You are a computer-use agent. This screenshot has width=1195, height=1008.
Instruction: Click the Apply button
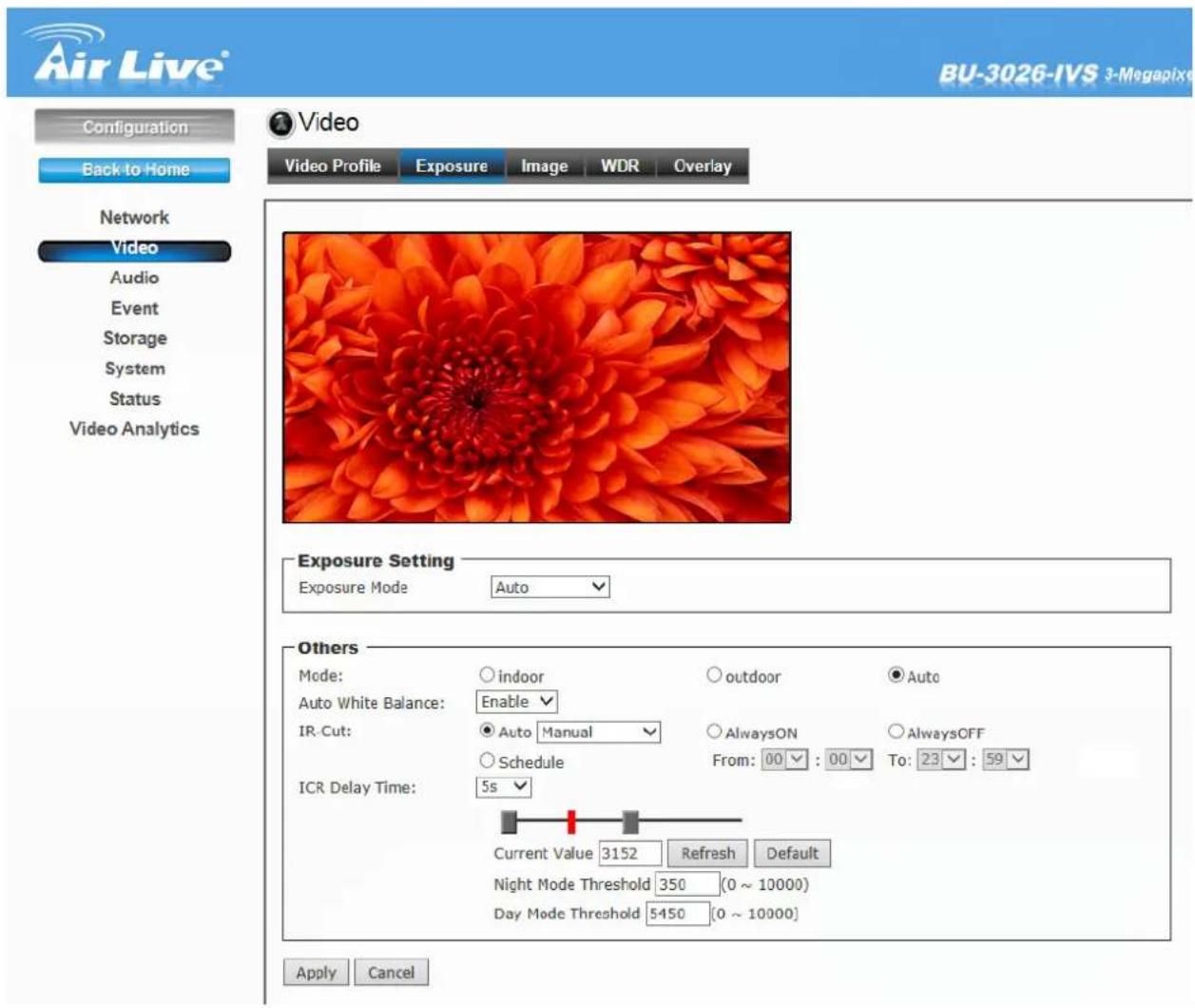tap(316, 973)
